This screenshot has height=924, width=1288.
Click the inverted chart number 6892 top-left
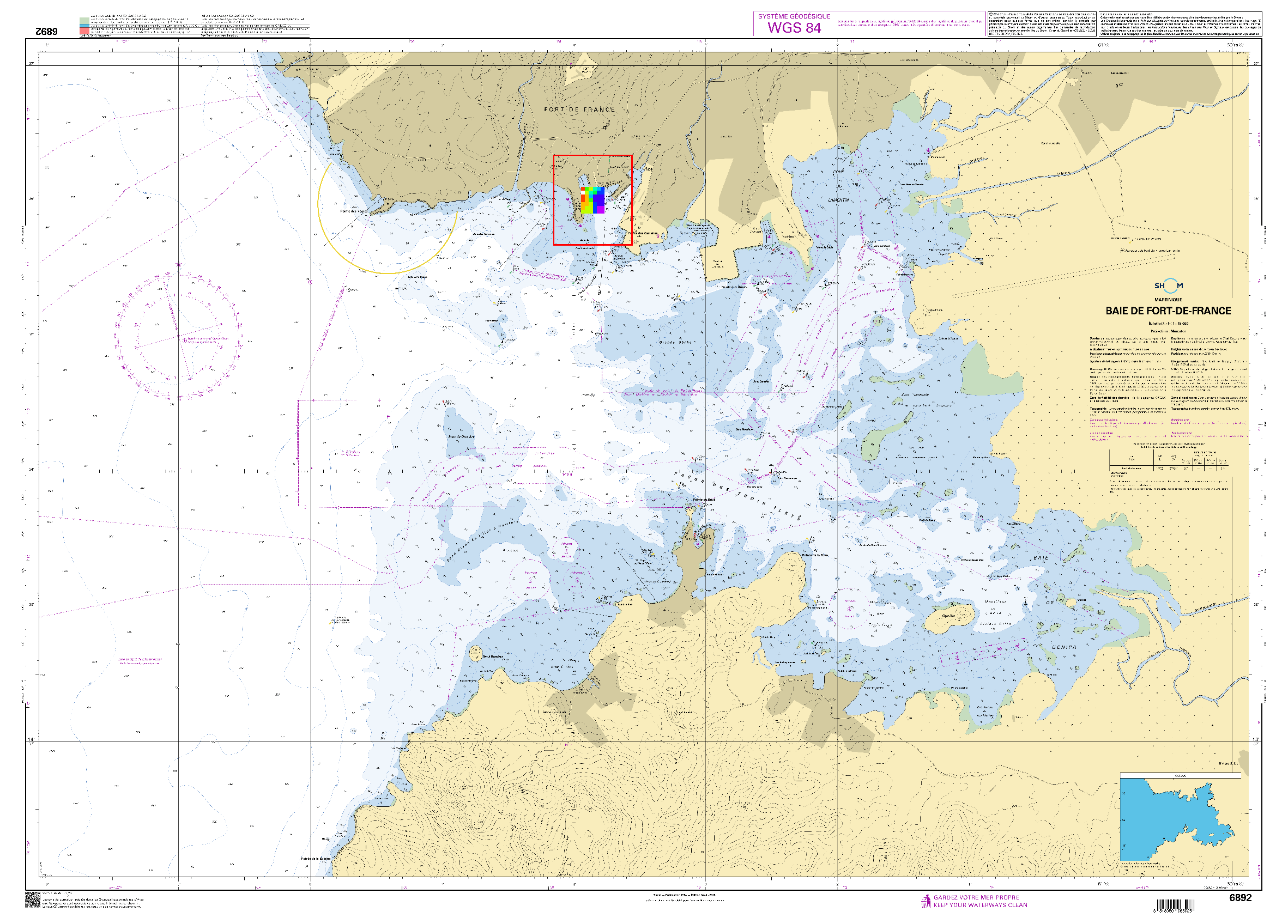[46, 32]
